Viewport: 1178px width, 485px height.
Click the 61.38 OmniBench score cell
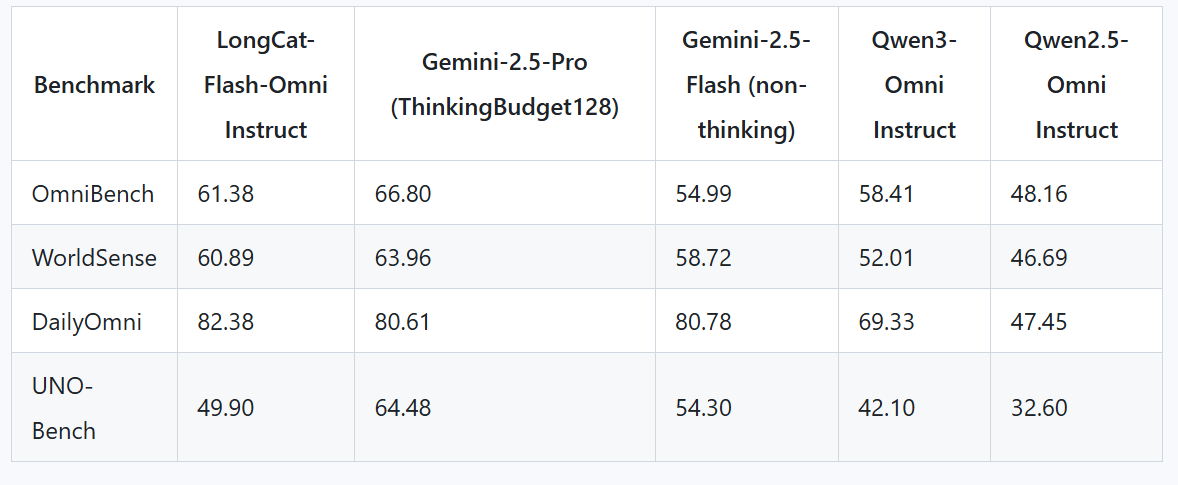point(226,193)
